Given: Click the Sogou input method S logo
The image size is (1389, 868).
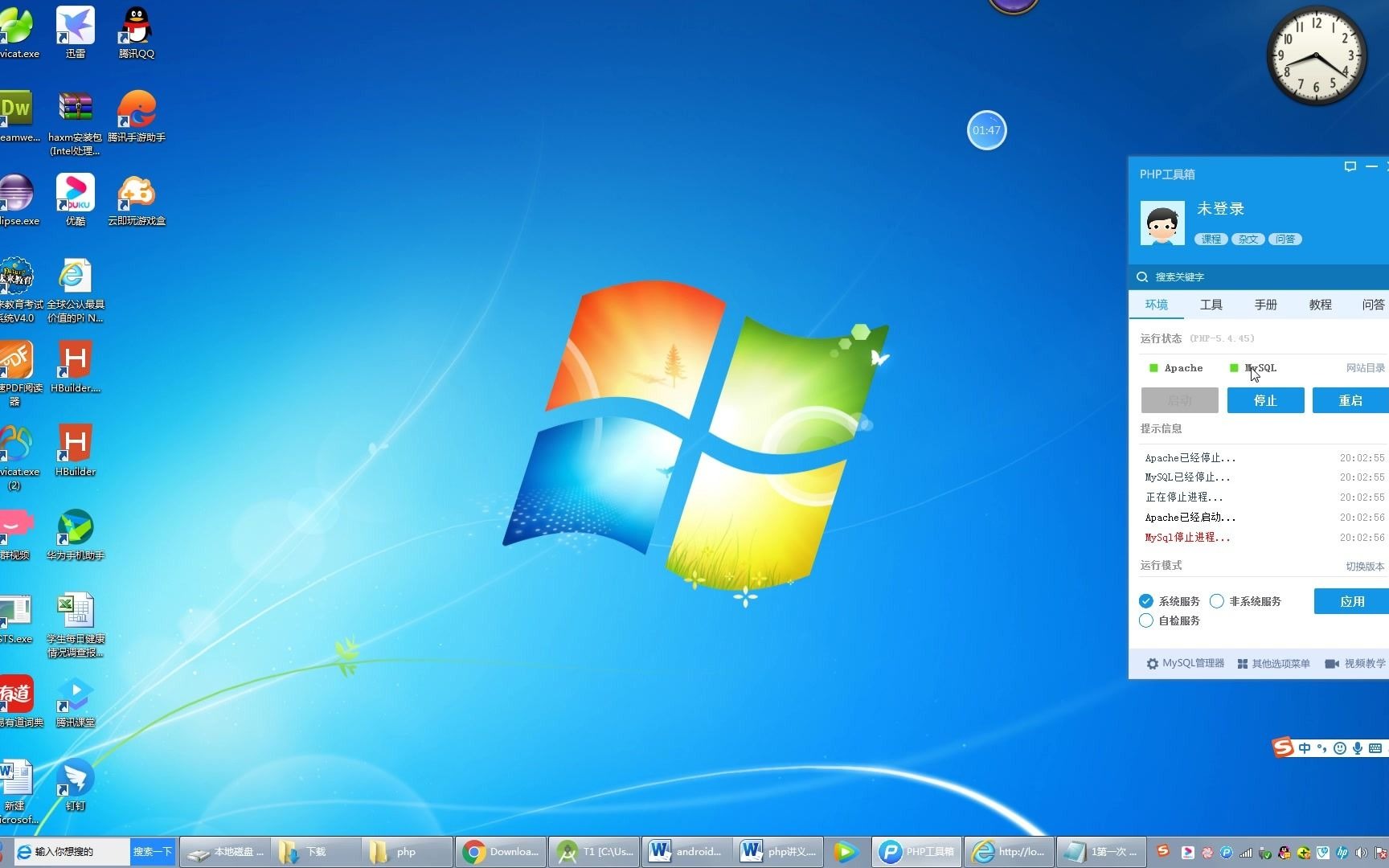Looking at the screenshot, I should tap(1283, 748).
